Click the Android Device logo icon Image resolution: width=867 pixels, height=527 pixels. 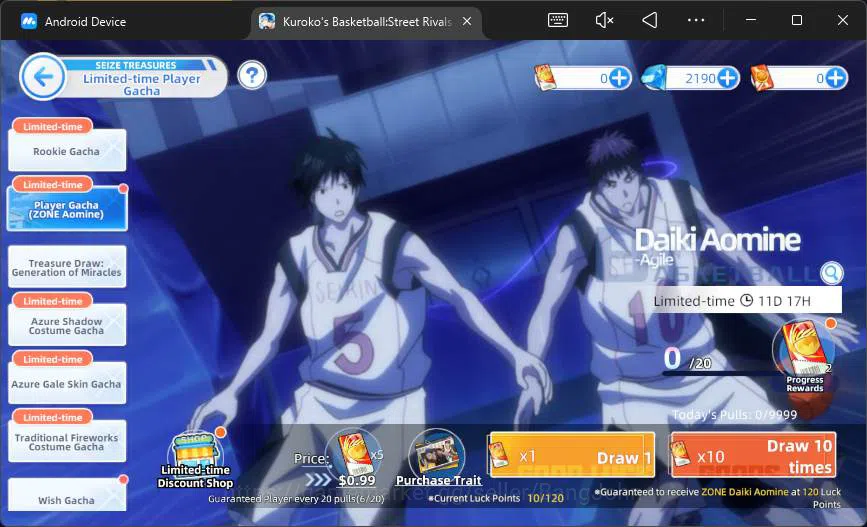coord(28,21)
